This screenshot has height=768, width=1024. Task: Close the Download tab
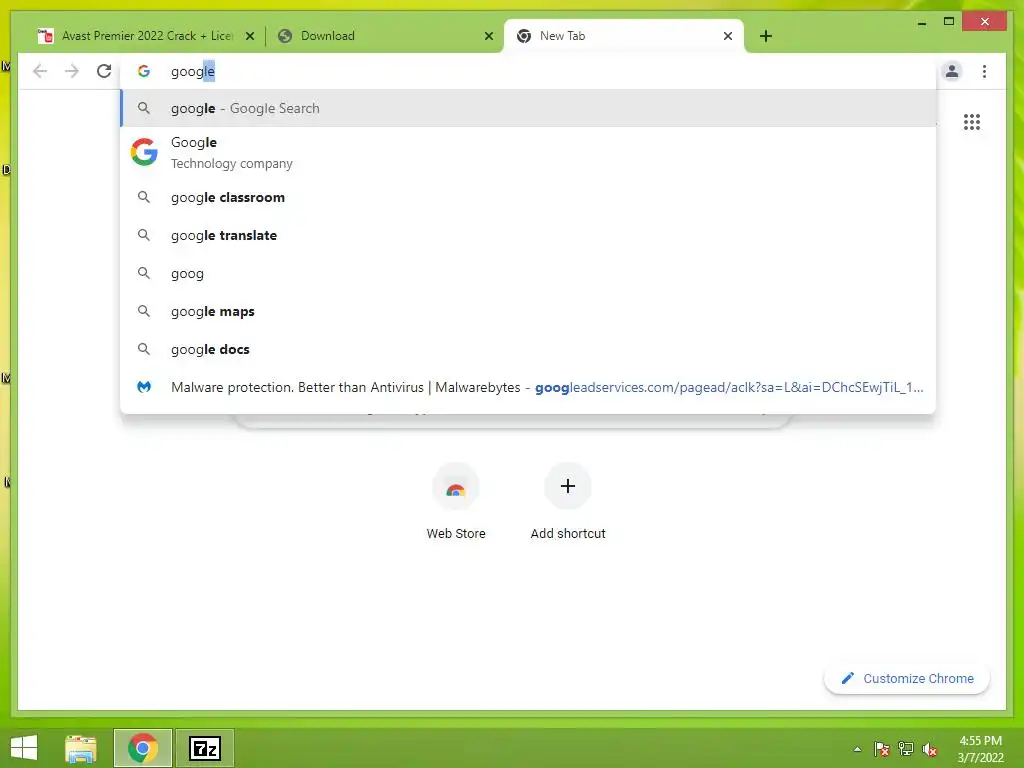488,36
